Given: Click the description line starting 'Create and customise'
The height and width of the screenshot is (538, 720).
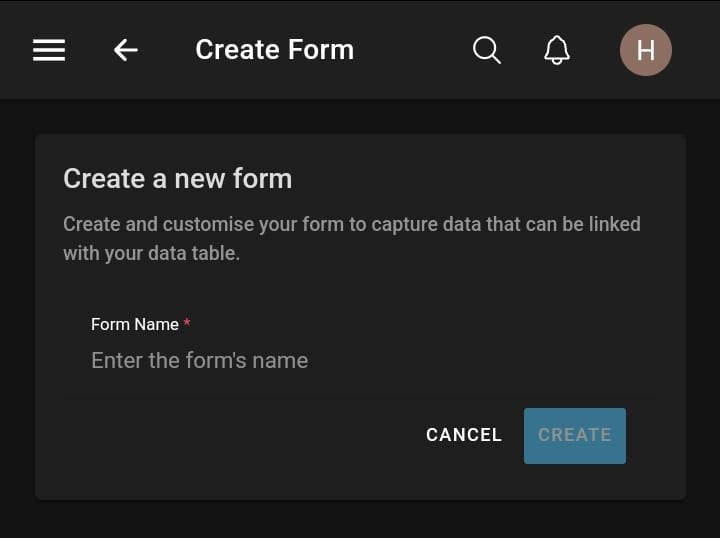Looking at the screenshot, I should [351, 224].
